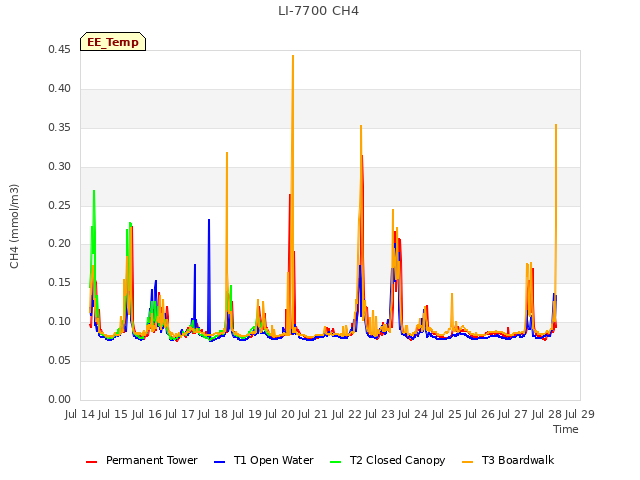The height and width of the screenshot is (480, 640).
Task: Click the CH4 (mmol/m3) y-axis title
Action: point(14,227)
